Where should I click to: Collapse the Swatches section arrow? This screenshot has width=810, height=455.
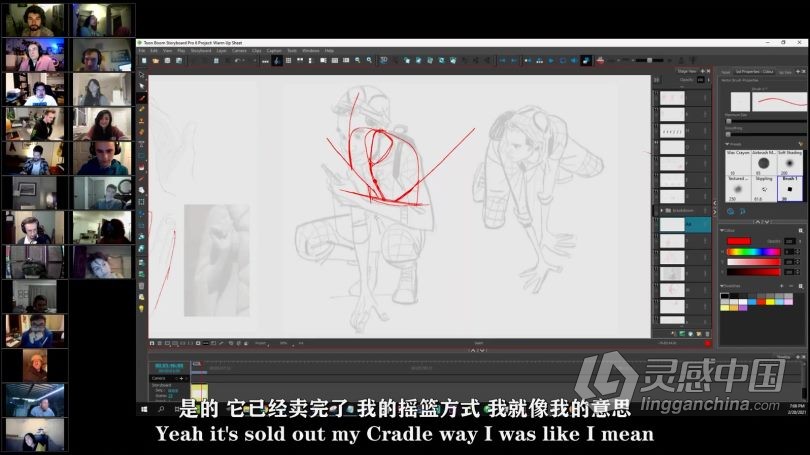point(723,286)
